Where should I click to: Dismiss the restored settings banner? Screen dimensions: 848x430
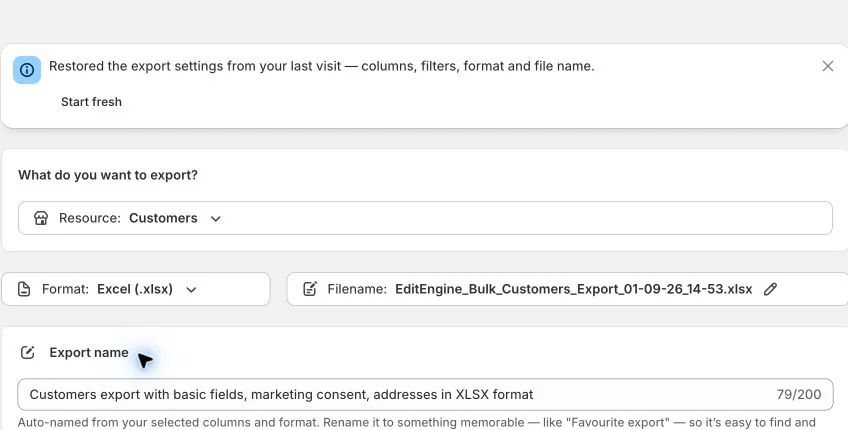(x=827, y=66)
